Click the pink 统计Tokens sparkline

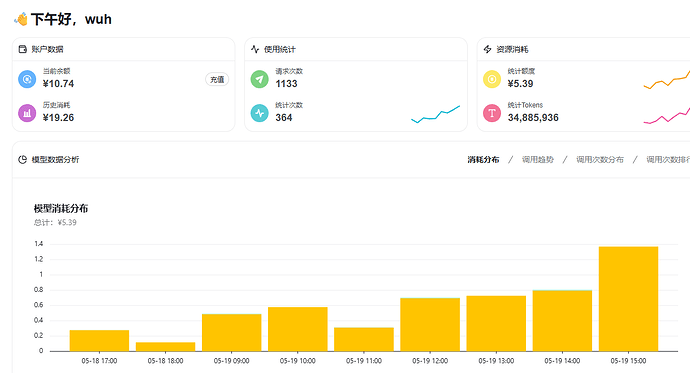pos(667,115)
